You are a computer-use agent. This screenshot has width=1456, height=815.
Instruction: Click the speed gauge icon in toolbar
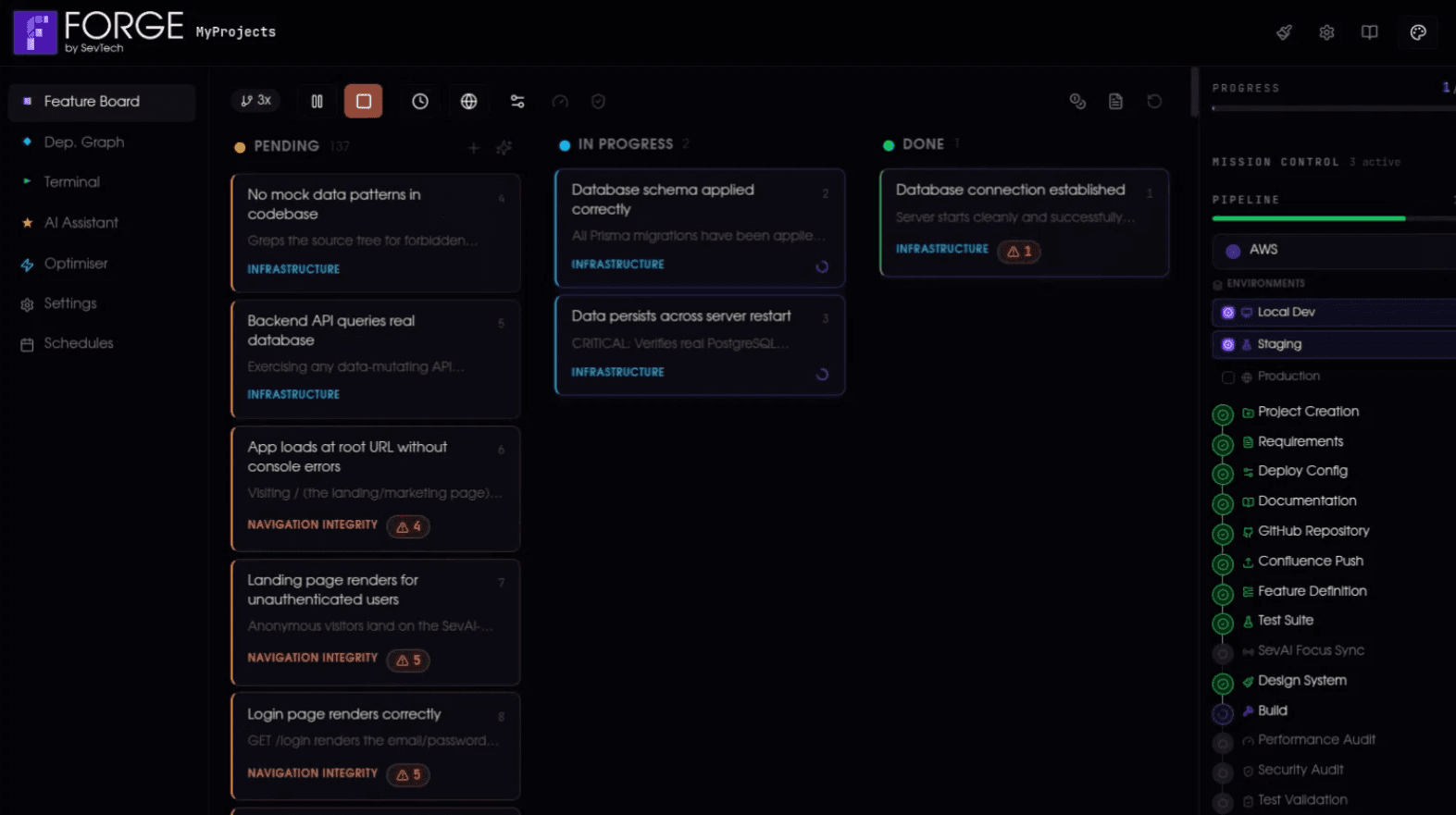pos(560,102)
